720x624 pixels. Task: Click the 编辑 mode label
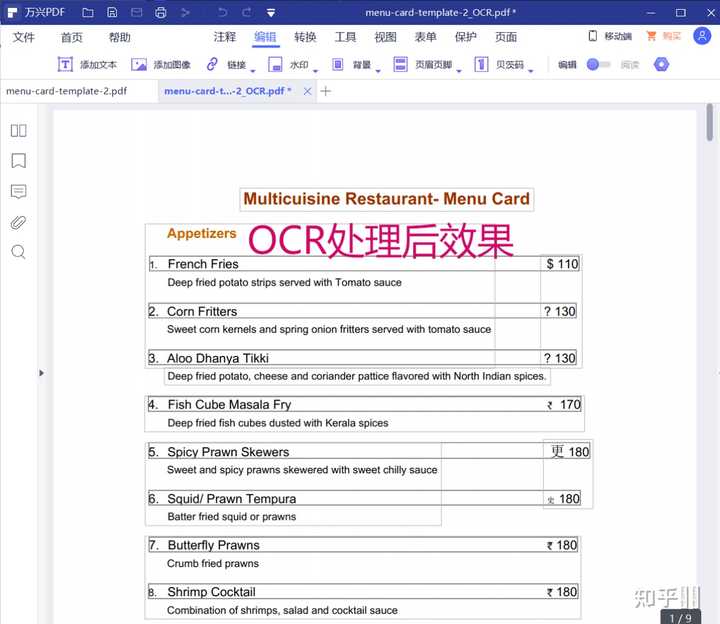click(567, 65)
